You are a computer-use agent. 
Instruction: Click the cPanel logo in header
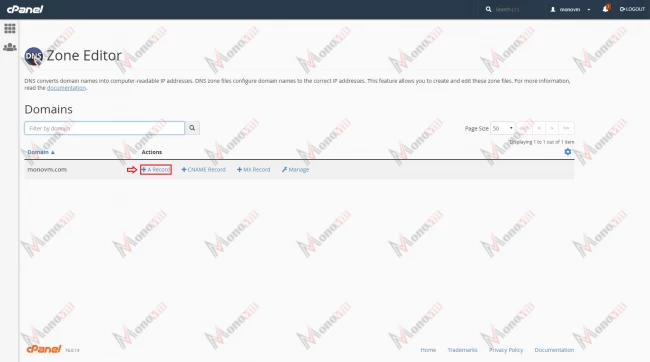[x=25, y=9]
